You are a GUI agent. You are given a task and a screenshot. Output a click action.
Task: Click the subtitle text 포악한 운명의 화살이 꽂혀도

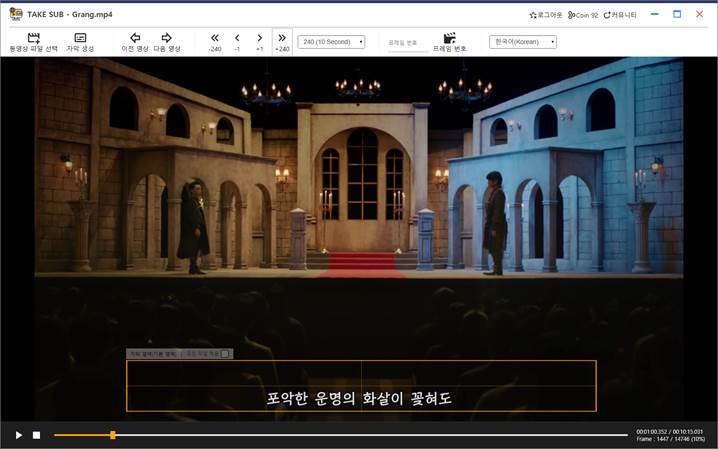pos(359,398)
